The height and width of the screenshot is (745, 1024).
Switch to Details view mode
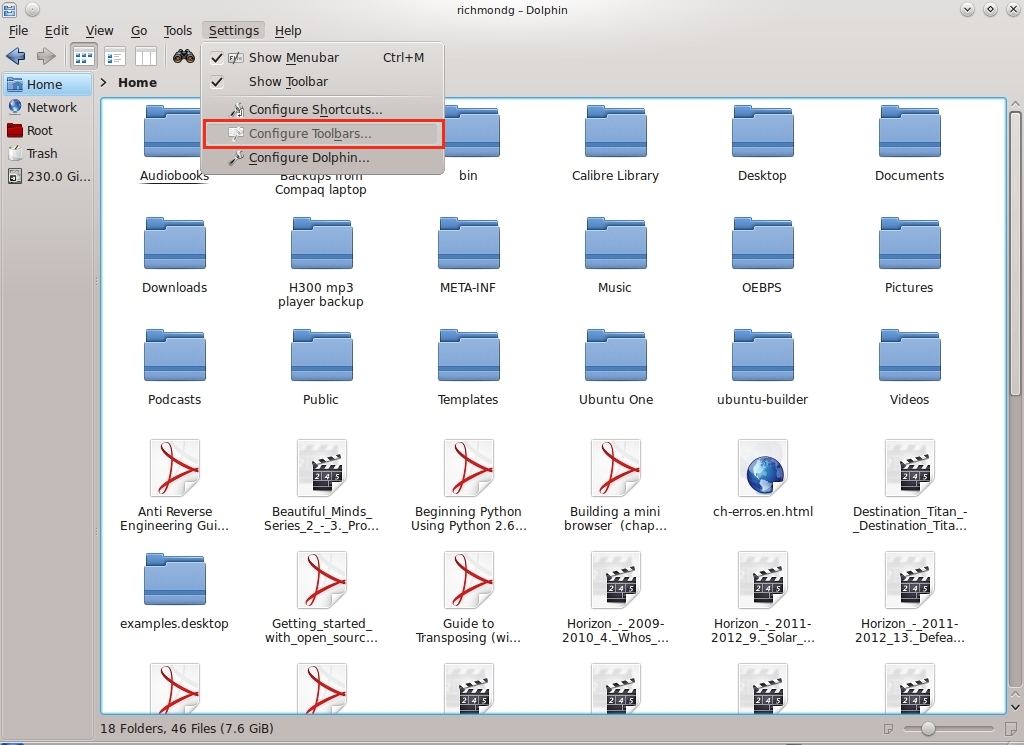tap(115, 56)
